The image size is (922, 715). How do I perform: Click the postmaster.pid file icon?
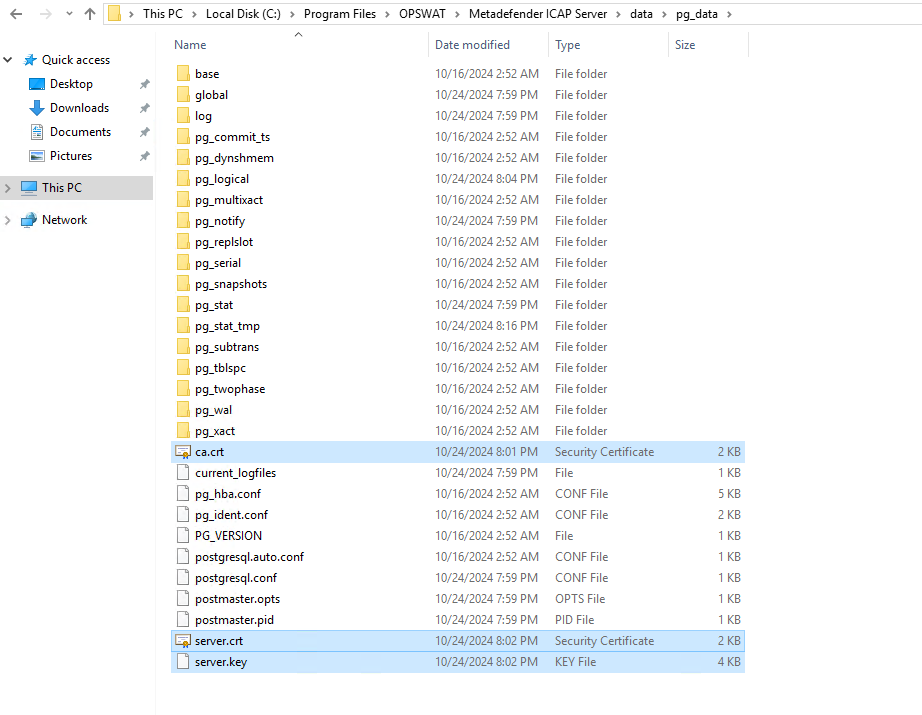tap(183, 620)
